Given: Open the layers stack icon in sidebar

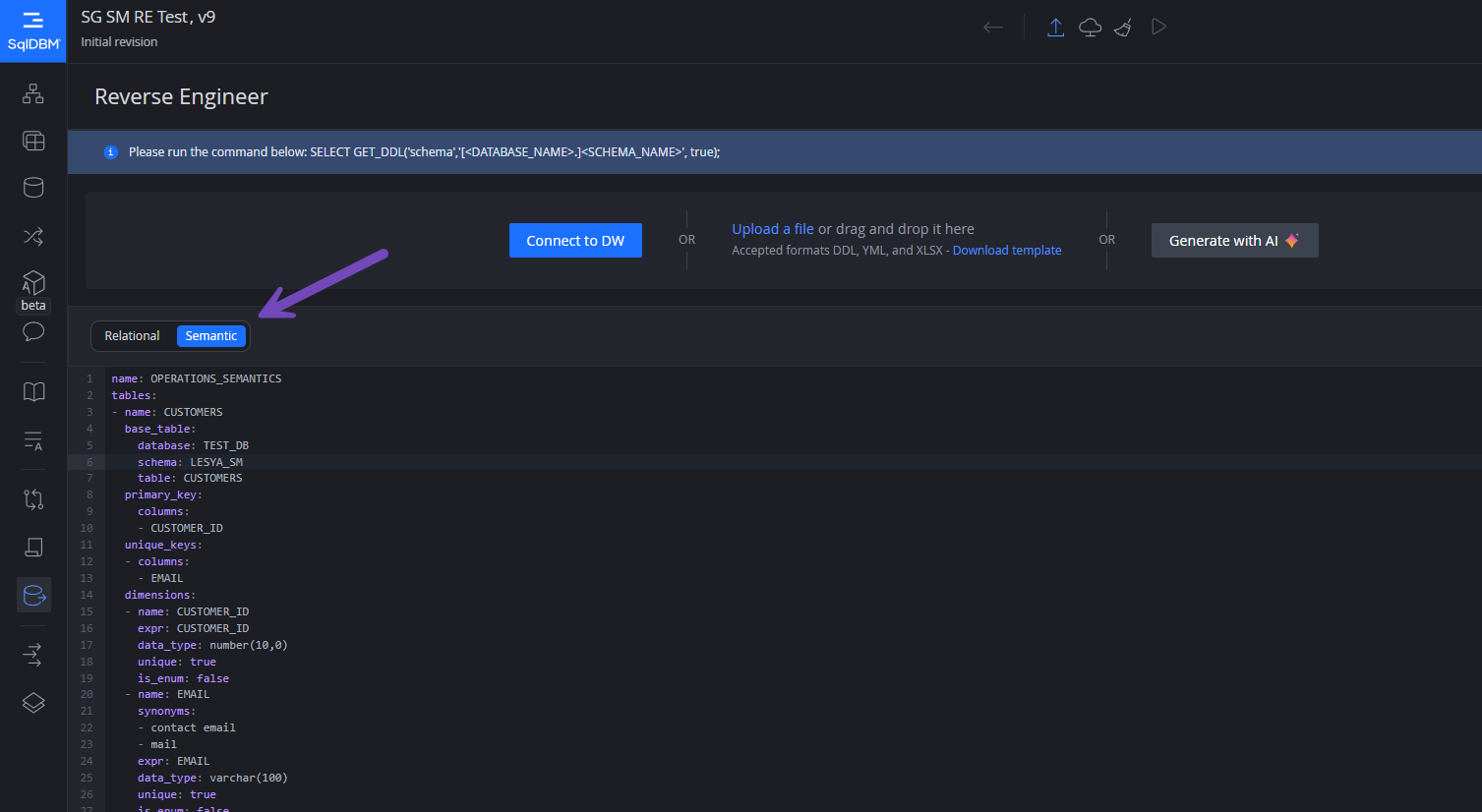Looking at the screenshot, I should [x=33, y=703].
